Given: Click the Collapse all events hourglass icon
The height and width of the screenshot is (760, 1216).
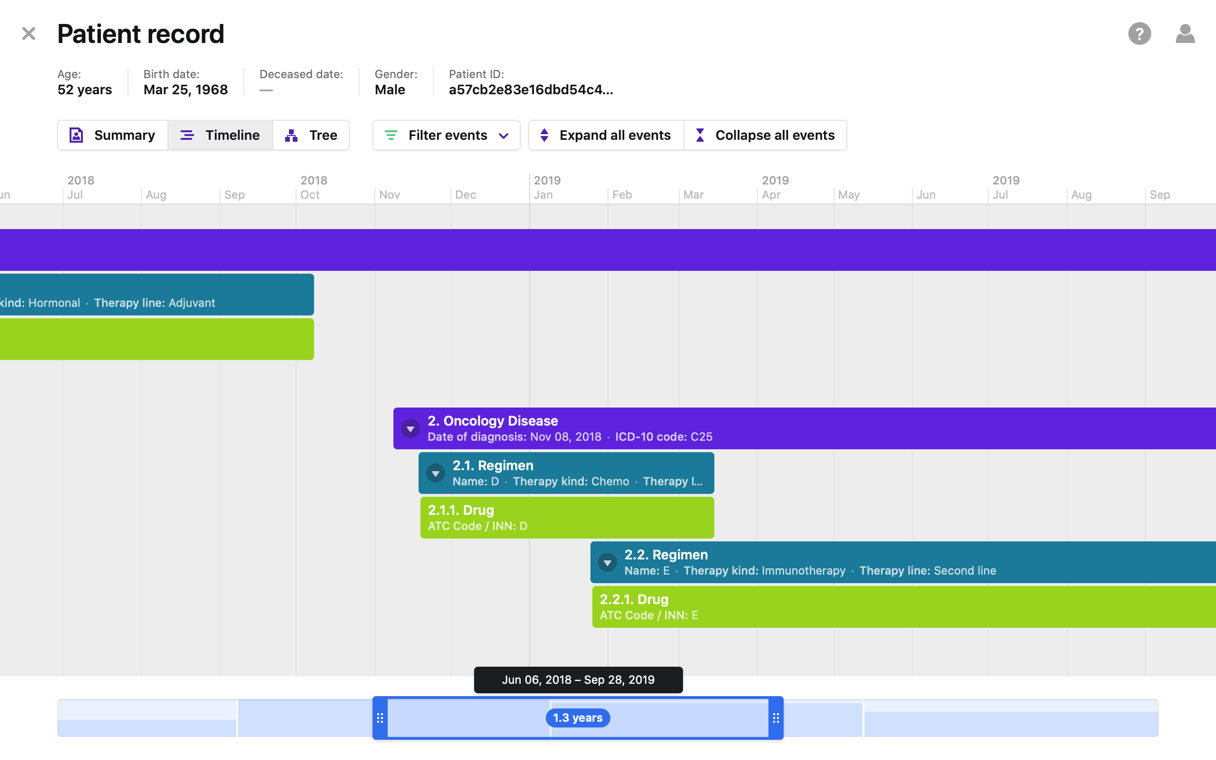Looking at the screenshot, I should (700, 135).
